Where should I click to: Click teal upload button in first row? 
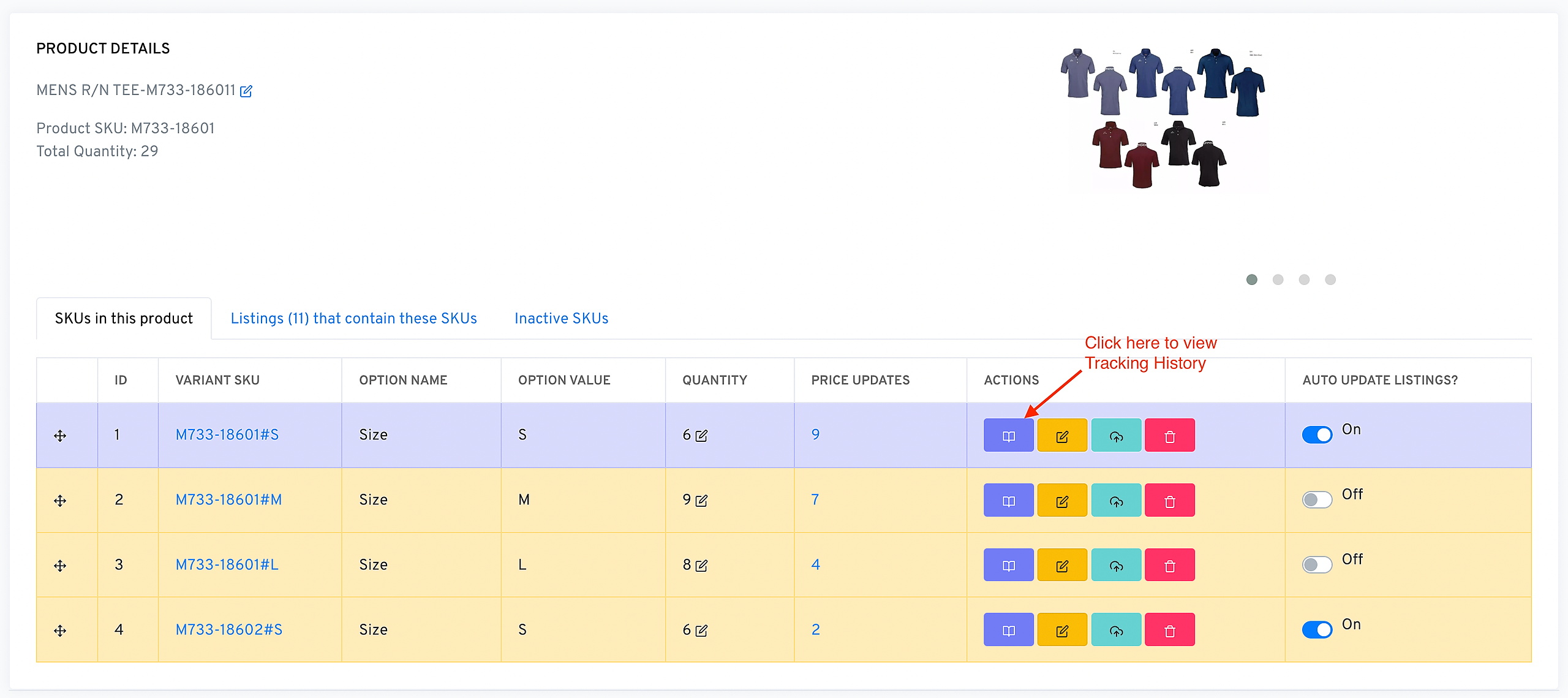tap(1116, 436)
